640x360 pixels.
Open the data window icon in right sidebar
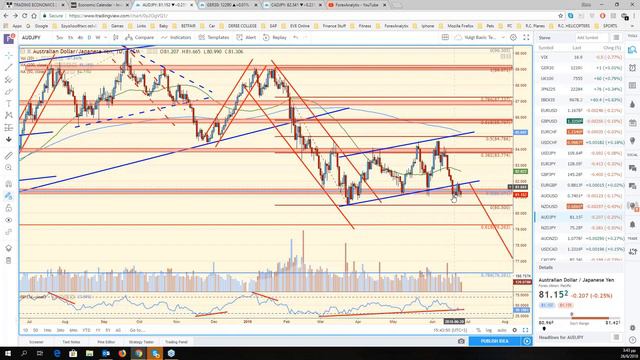[x=632, y=86]
